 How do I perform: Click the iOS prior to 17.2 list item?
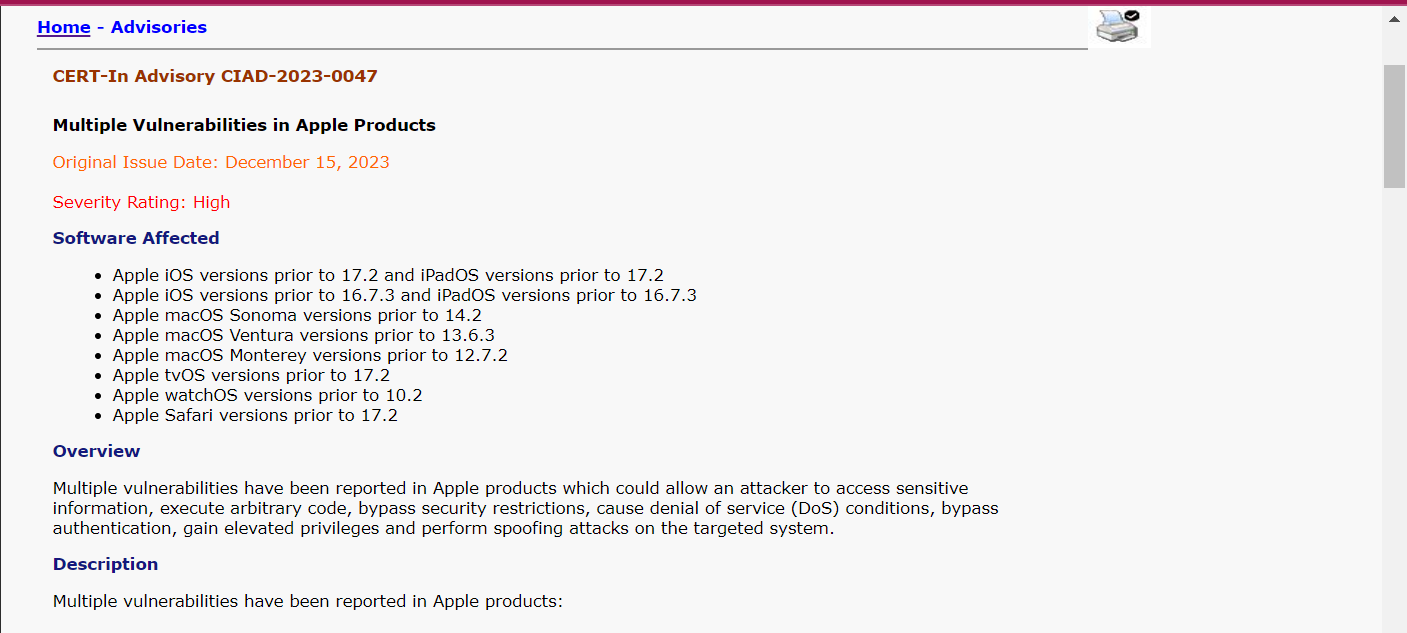(x=388, y=275)
